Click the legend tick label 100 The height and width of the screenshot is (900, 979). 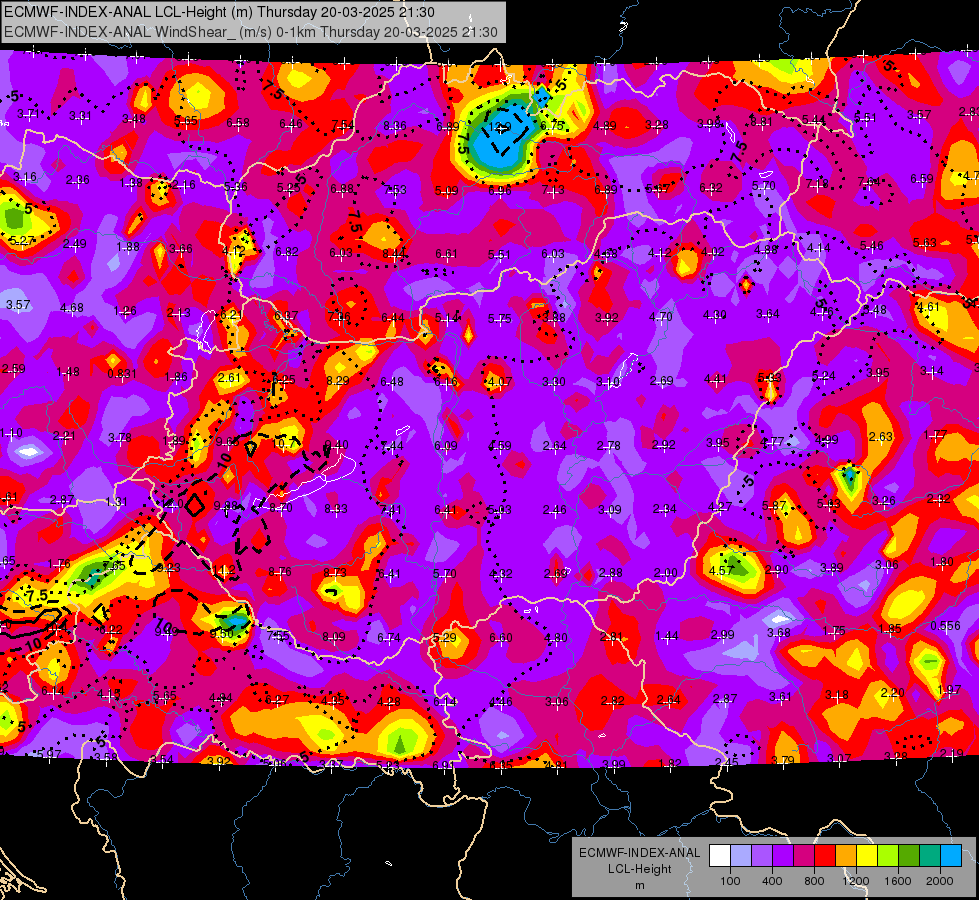pos(730,881)
